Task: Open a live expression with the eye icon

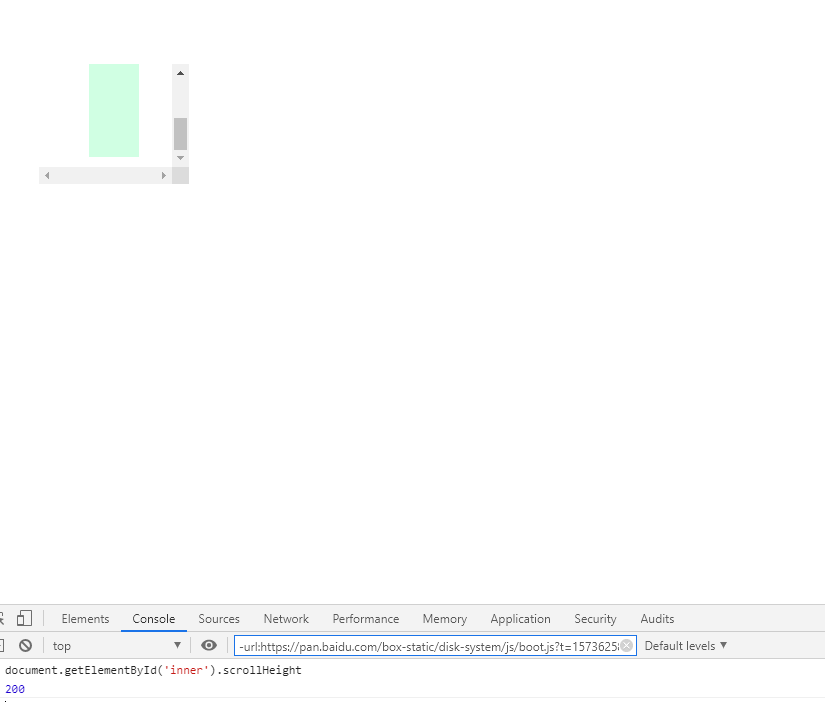Action: coord(209,645)
